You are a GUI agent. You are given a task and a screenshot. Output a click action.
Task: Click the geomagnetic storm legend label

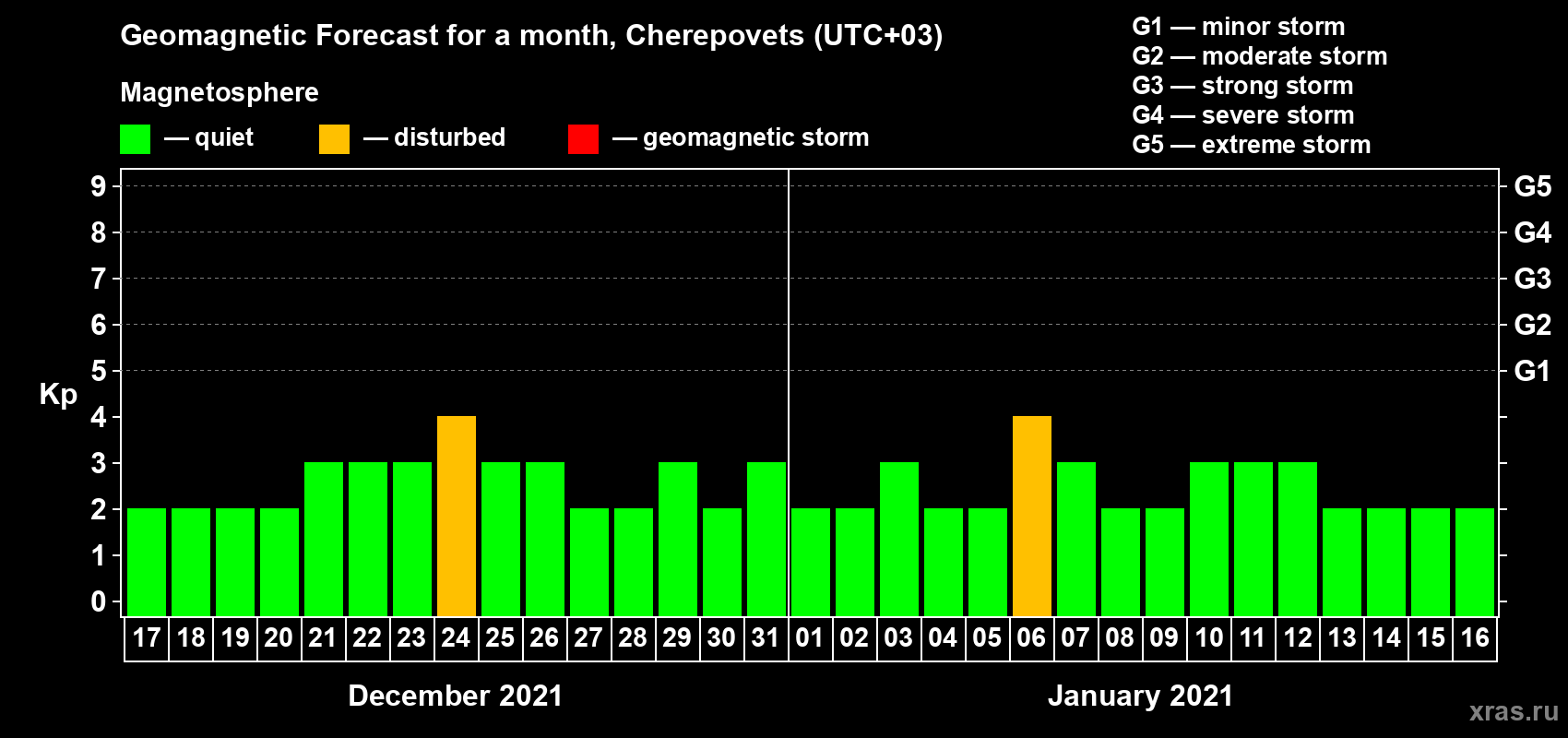[x=756, y=138]
